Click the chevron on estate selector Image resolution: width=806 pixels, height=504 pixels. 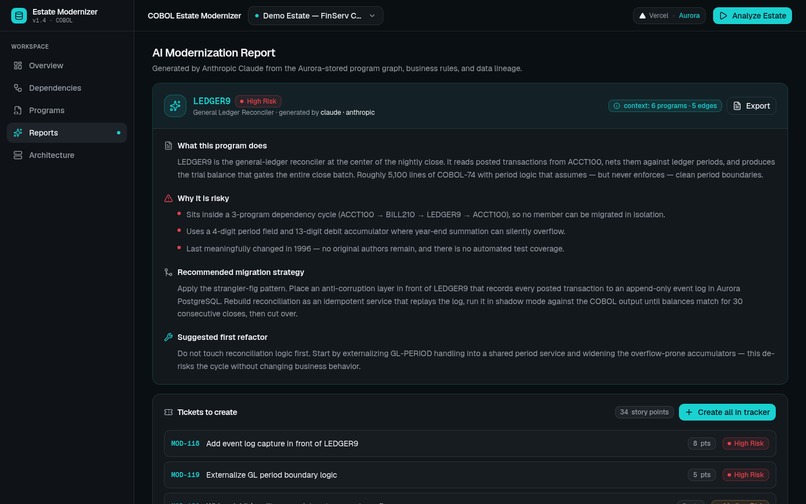[372, 16]
